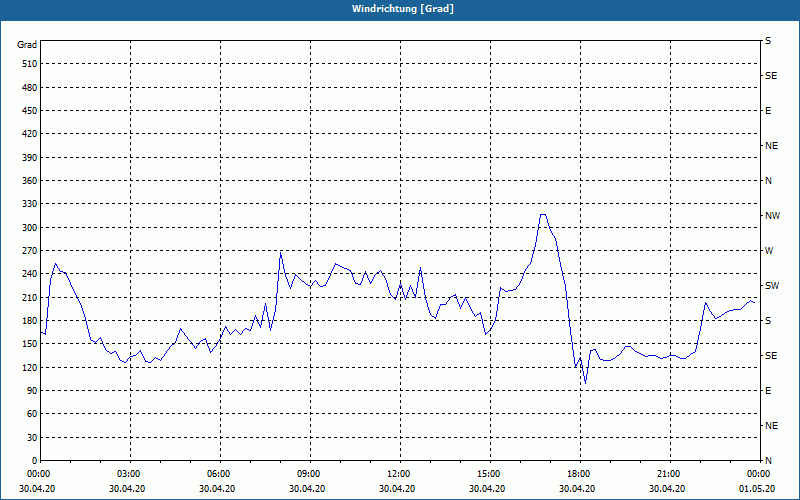Image resolution: width=800 pixels, height=500 pixels.
Task: Click the y-axis value '240'
Action: 30,274
